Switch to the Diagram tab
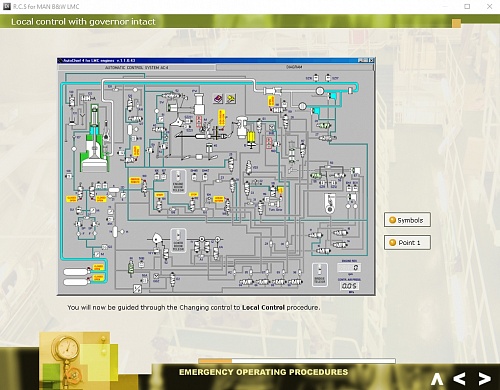500x390 pixels. 294,67
